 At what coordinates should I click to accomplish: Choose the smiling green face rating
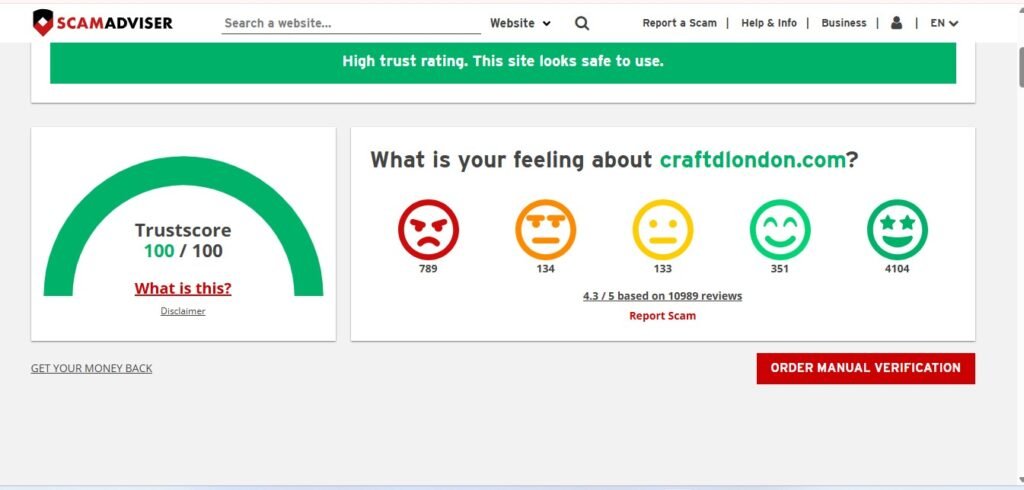coord(780,230)
